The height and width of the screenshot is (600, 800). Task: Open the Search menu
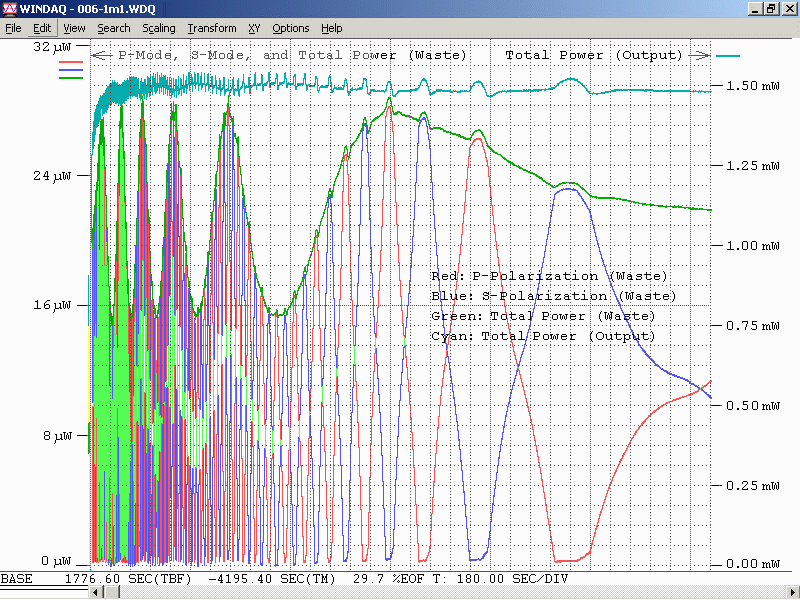pos(114,28)
